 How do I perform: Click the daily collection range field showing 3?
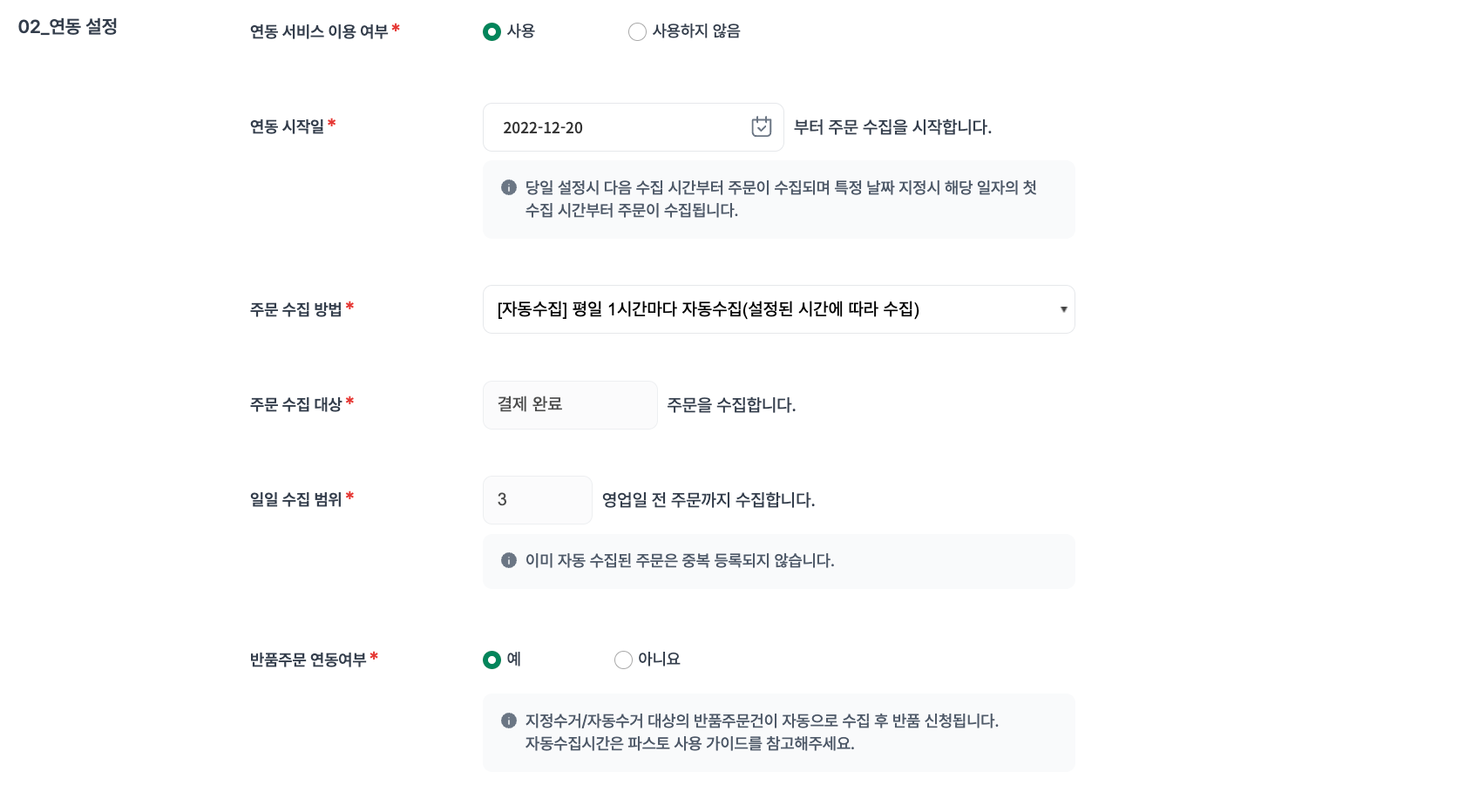537,499
